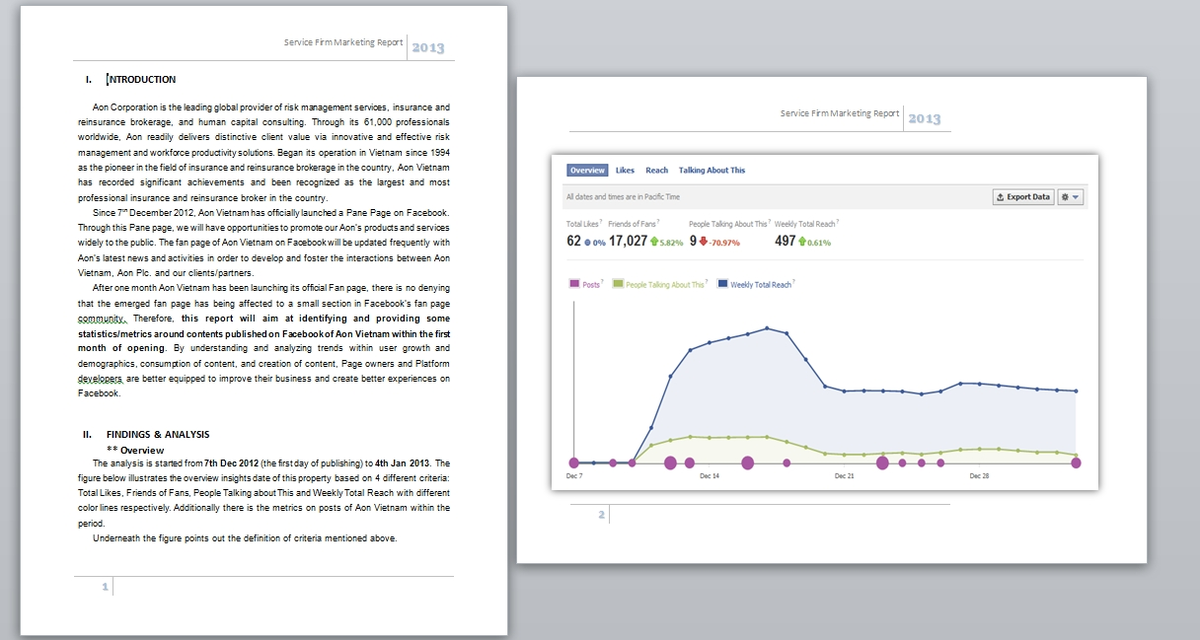Open the gear settings dropdown
The height and width of the screenshot is (640, 1200).
1071,197
